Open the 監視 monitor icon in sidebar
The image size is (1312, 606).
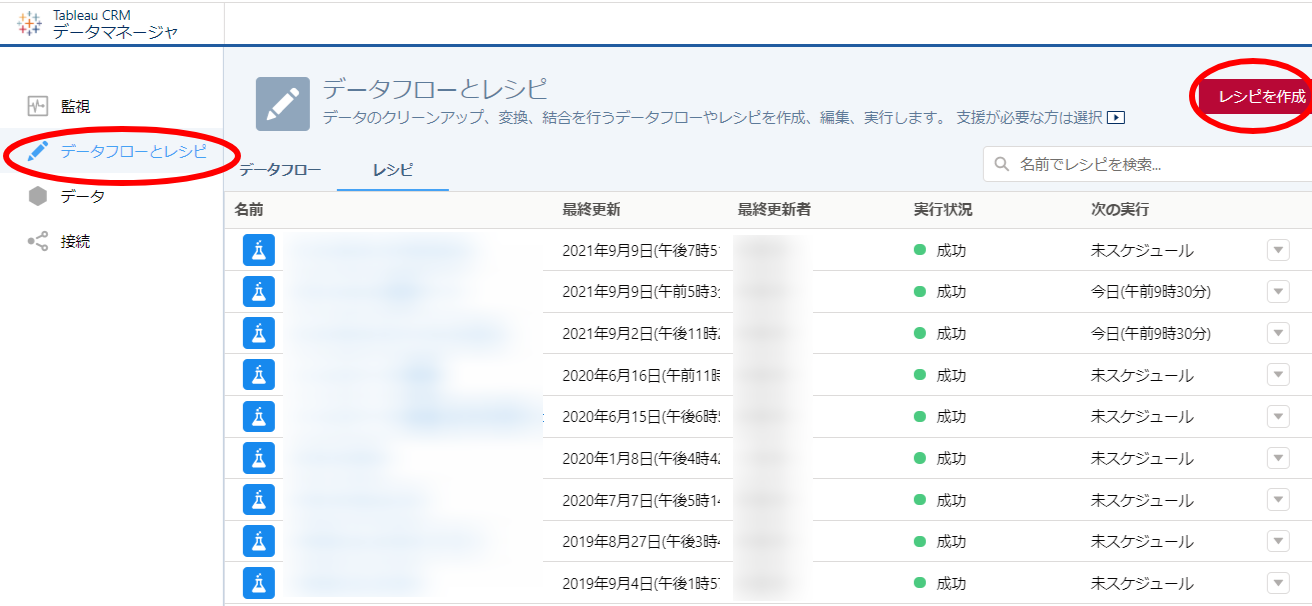[38, 106]
